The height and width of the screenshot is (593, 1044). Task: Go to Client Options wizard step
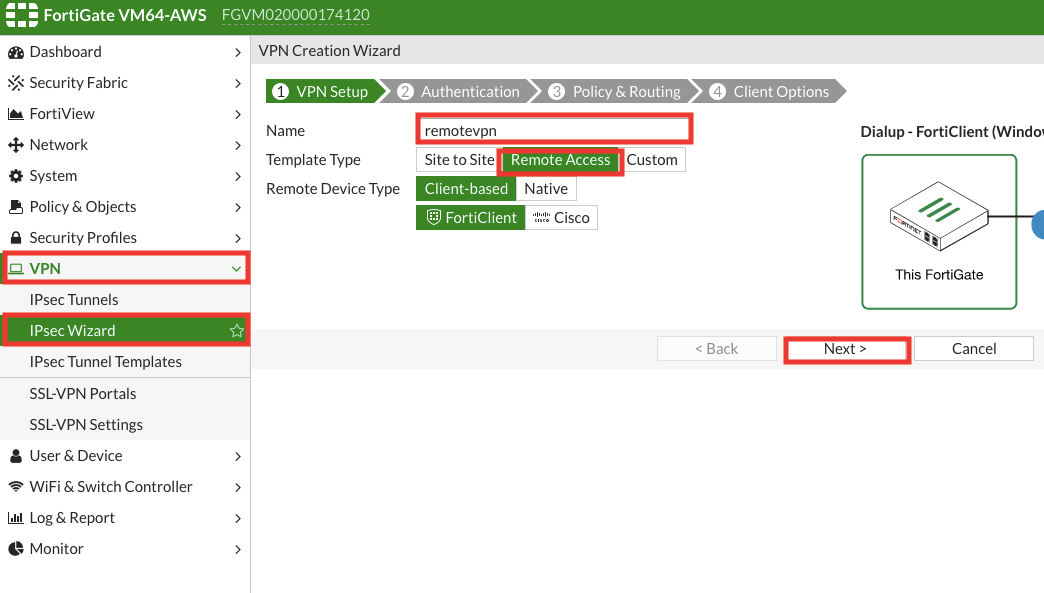click(771, 91)
